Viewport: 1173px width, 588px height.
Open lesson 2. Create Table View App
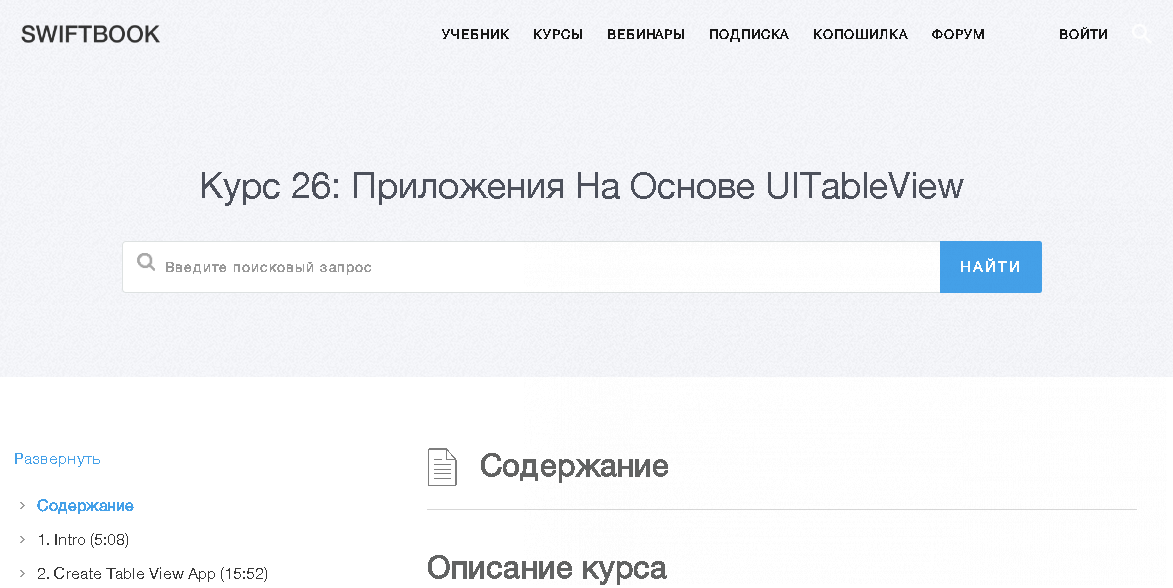coord(152,574)
